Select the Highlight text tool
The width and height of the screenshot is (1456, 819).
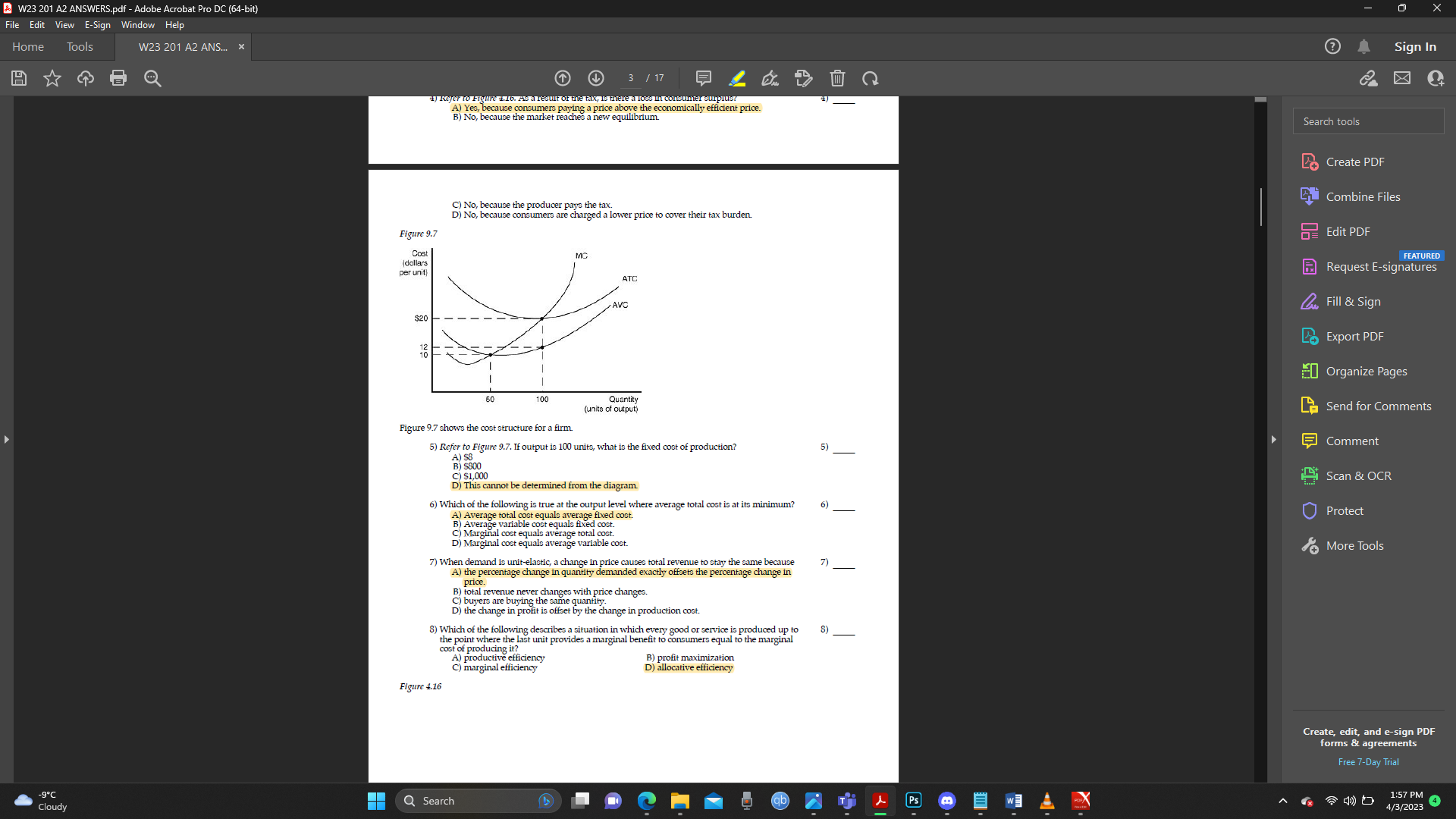tap(736, 78)
